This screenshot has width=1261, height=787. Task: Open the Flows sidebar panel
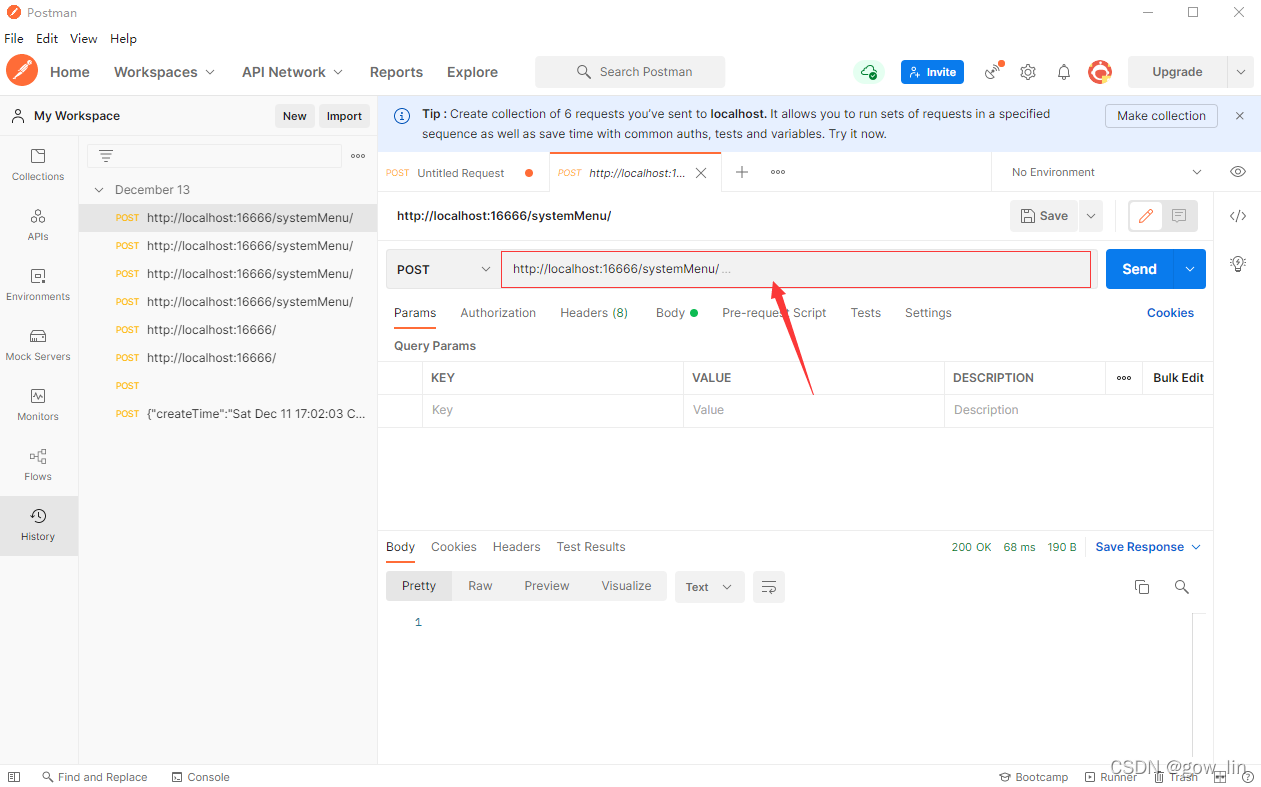pyautogui.click(x=38, y=465)
